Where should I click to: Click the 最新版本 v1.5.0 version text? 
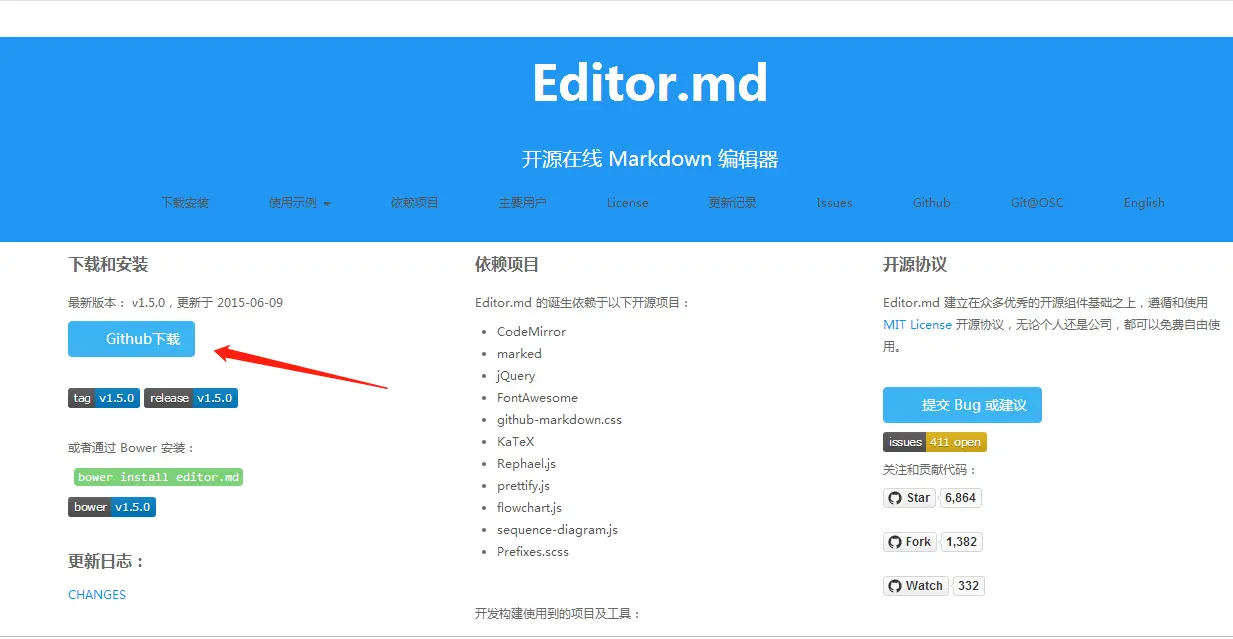point(175,302)
